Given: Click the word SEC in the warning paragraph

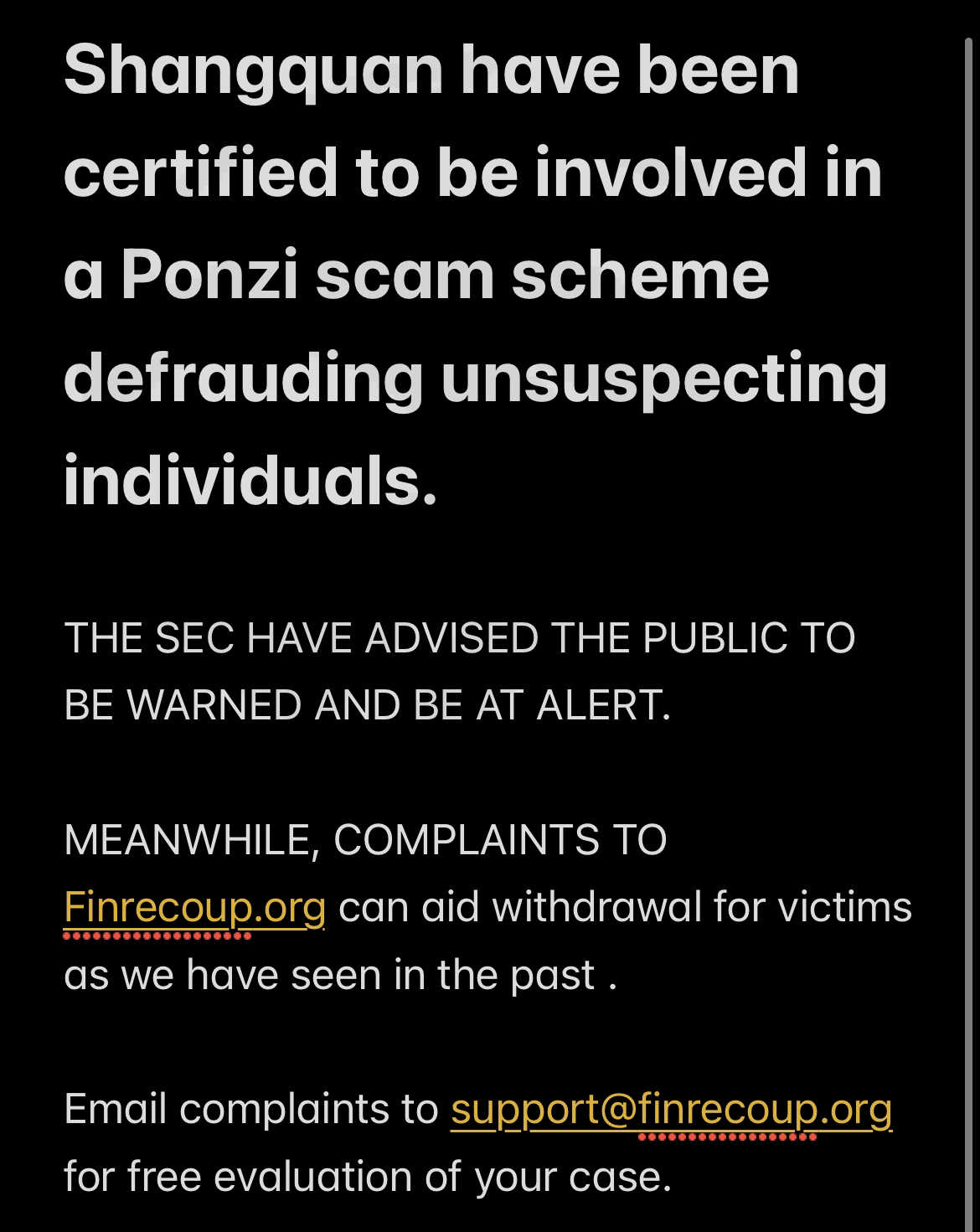Looking at the screenshot, I should [x=194, y=638].
